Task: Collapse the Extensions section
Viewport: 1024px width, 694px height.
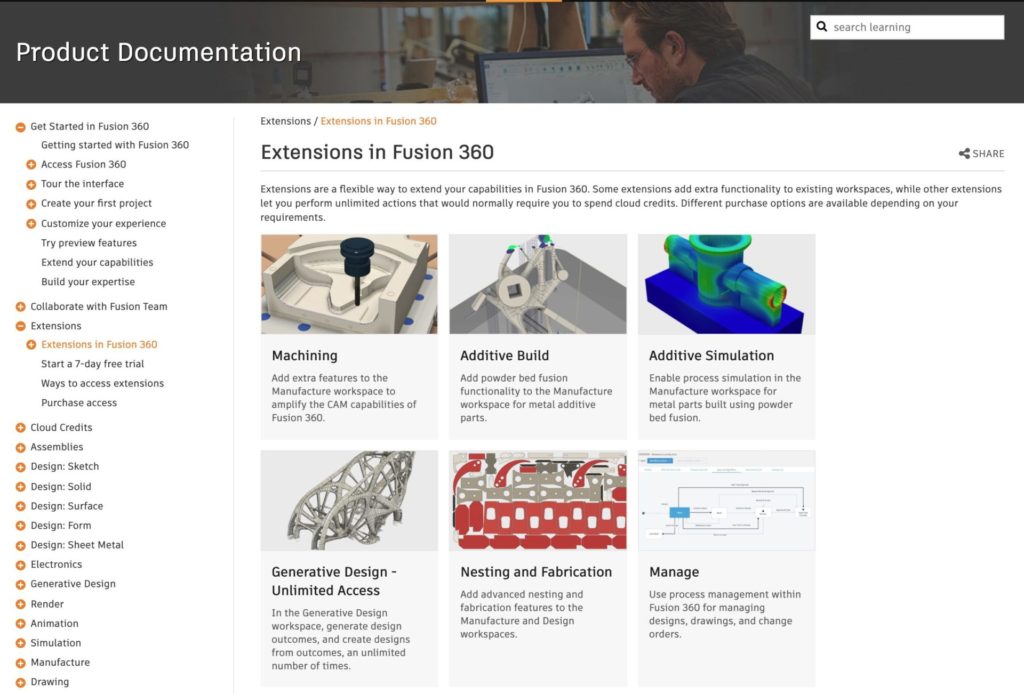Action: click(20, 325)
